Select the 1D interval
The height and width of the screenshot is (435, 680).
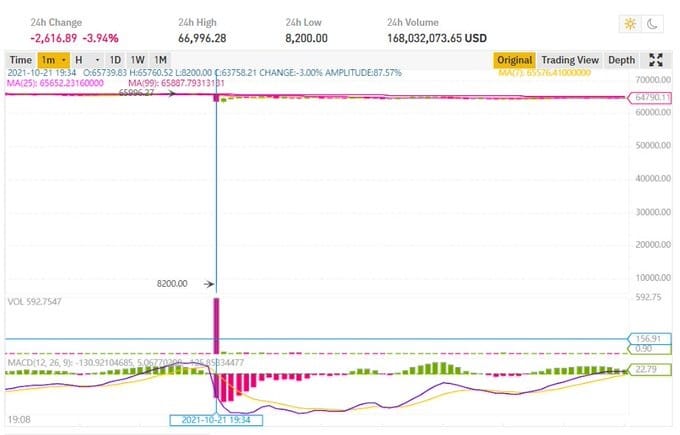(x=115, y=60)
